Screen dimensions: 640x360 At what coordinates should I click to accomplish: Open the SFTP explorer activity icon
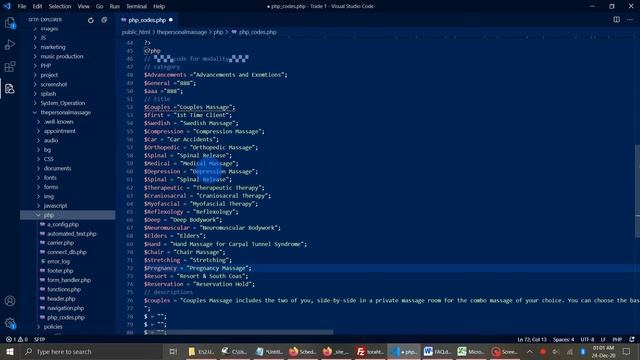(x=10, y=89)
